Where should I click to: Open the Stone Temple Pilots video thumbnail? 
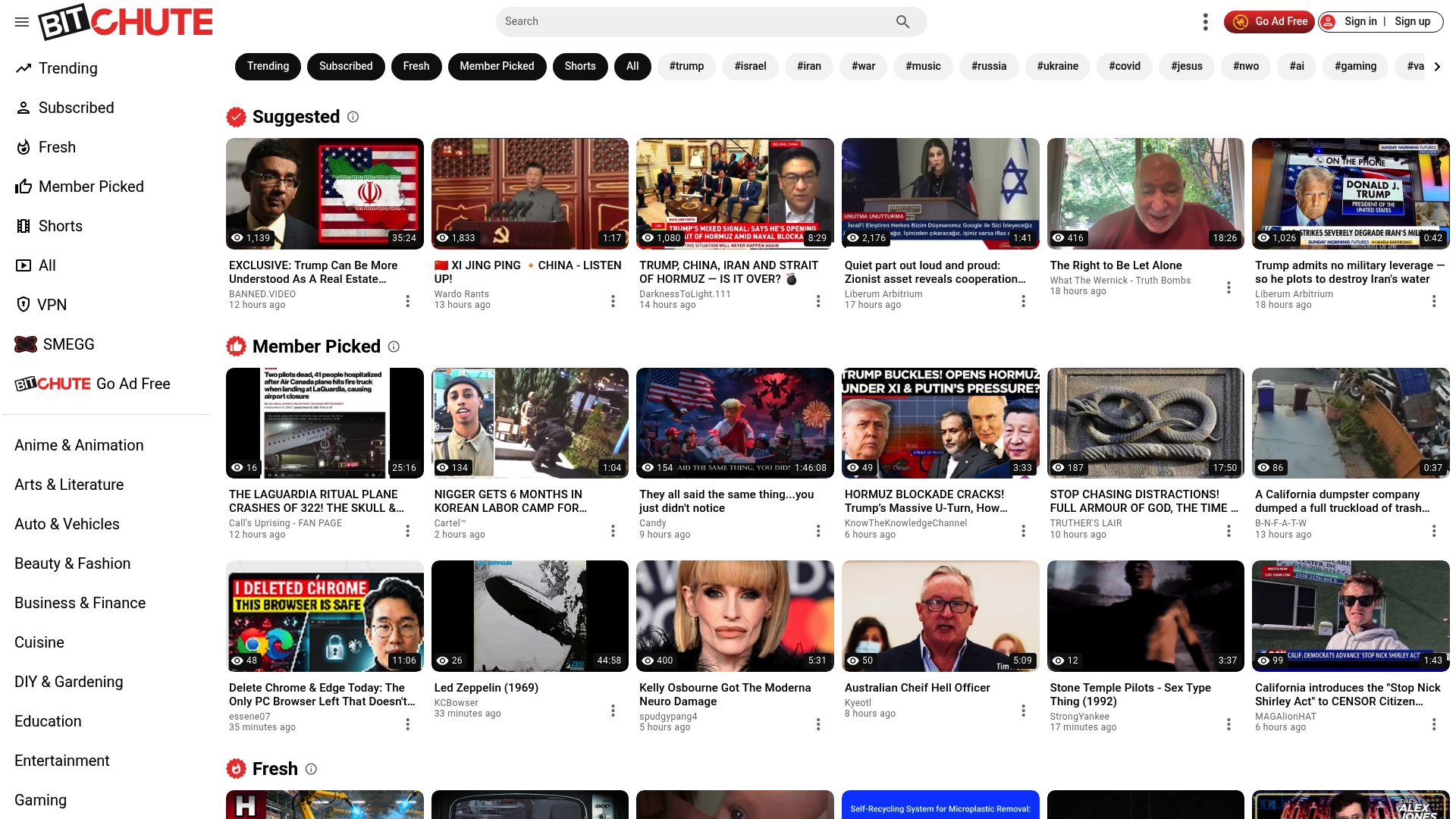tap(1146, 616)
